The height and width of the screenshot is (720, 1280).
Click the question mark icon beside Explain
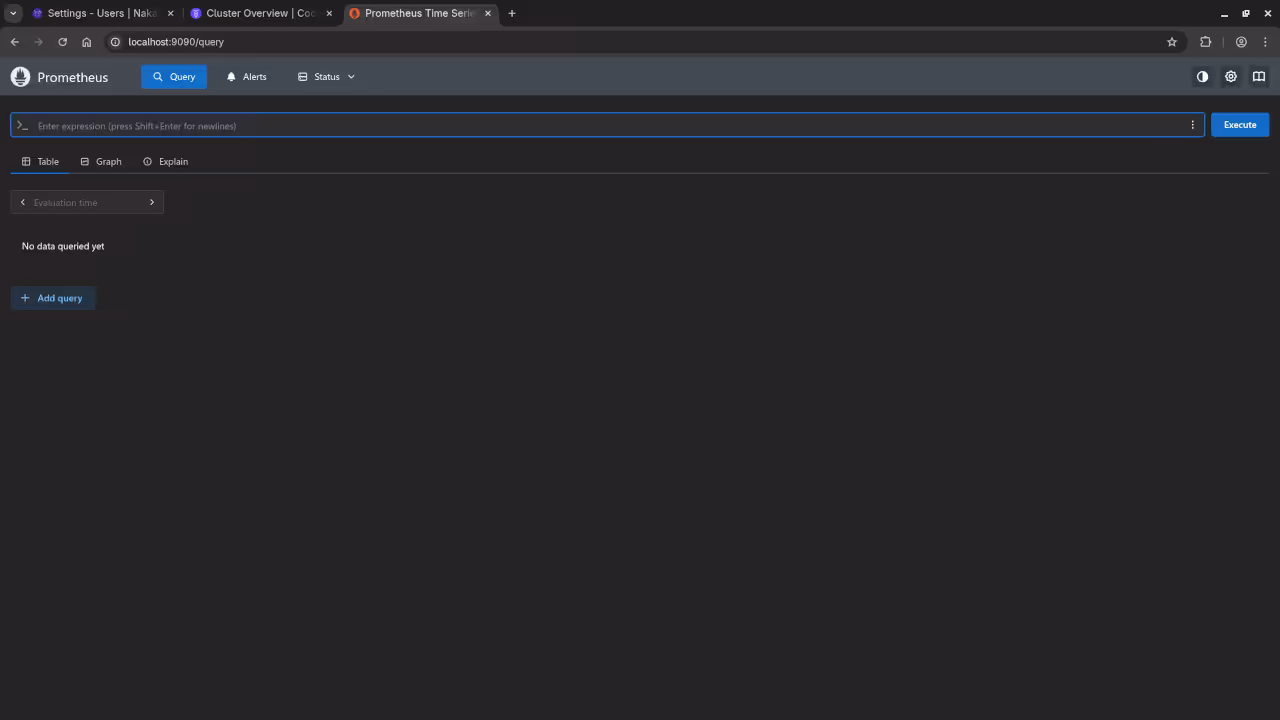coord(147,161)
